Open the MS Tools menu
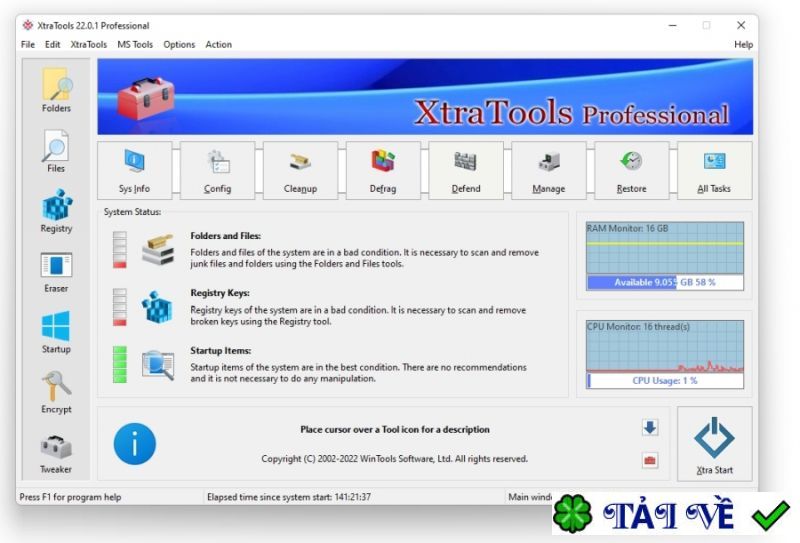 point(135,44)
